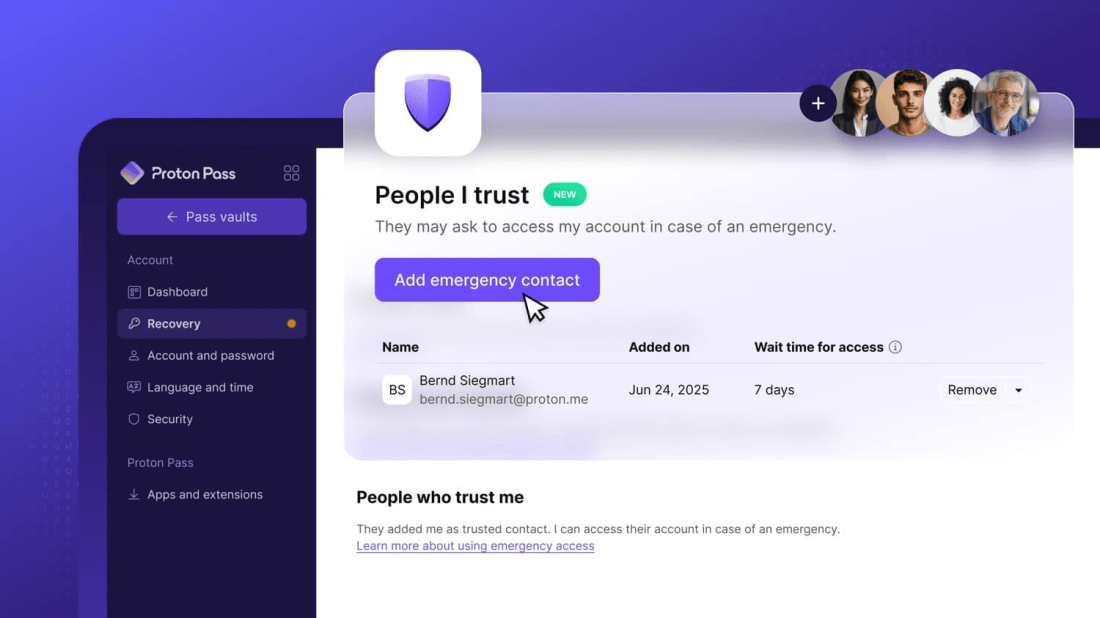Go back to Pass vaults

[212, 217]
